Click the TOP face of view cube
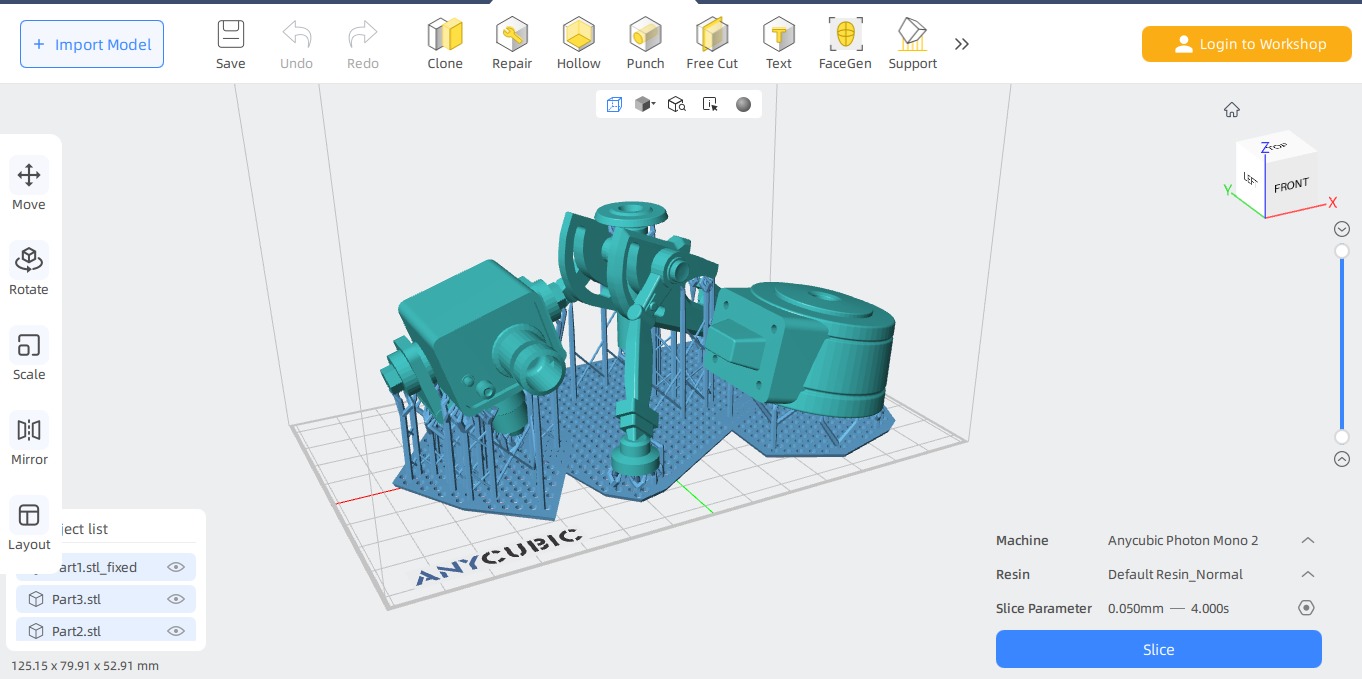Image resolution: width=1362 pixels, height=679 pixels. [1277, 147]
